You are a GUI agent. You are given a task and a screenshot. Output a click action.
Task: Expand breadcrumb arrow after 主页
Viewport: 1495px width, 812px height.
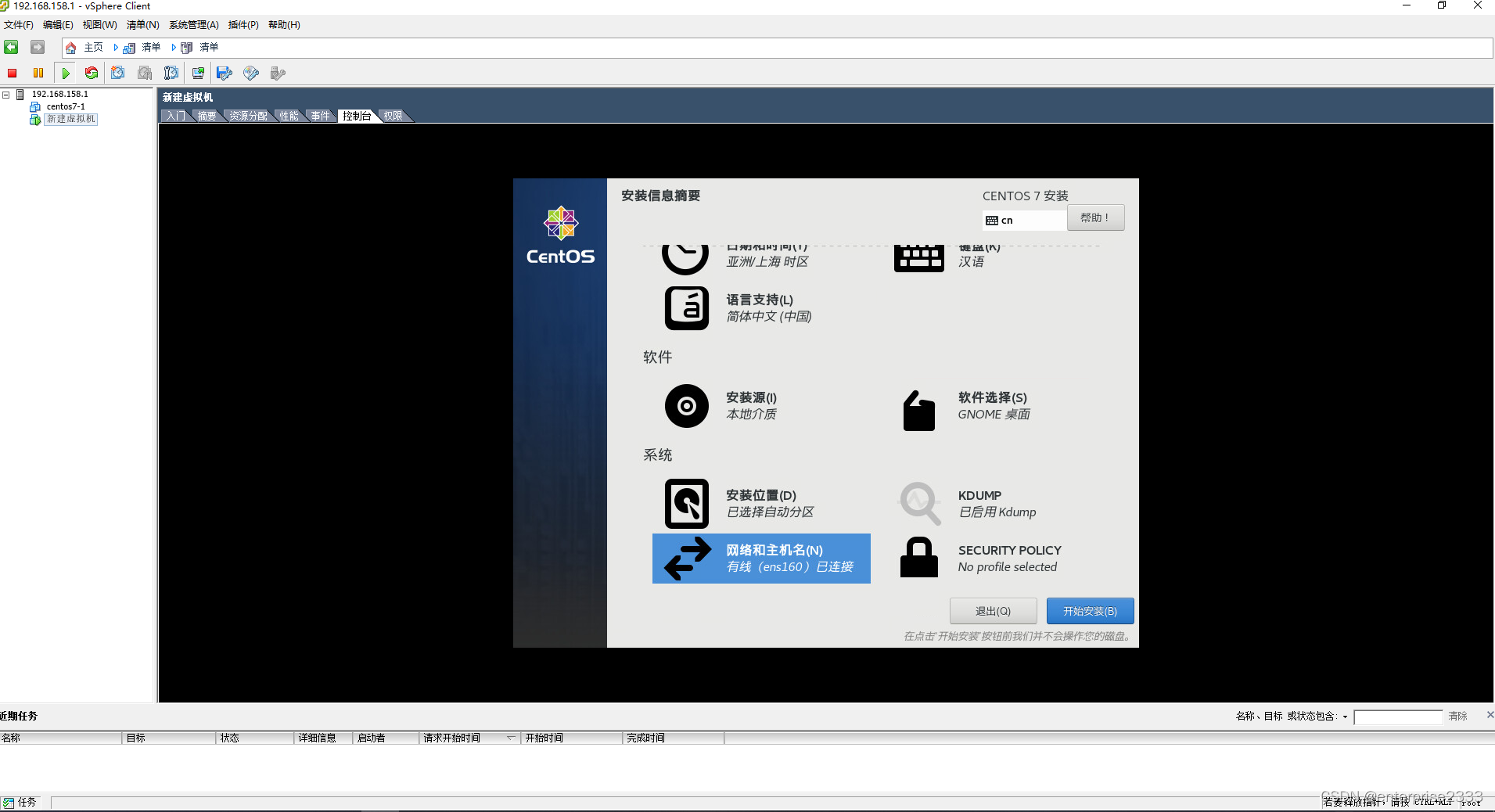[116, 48]
